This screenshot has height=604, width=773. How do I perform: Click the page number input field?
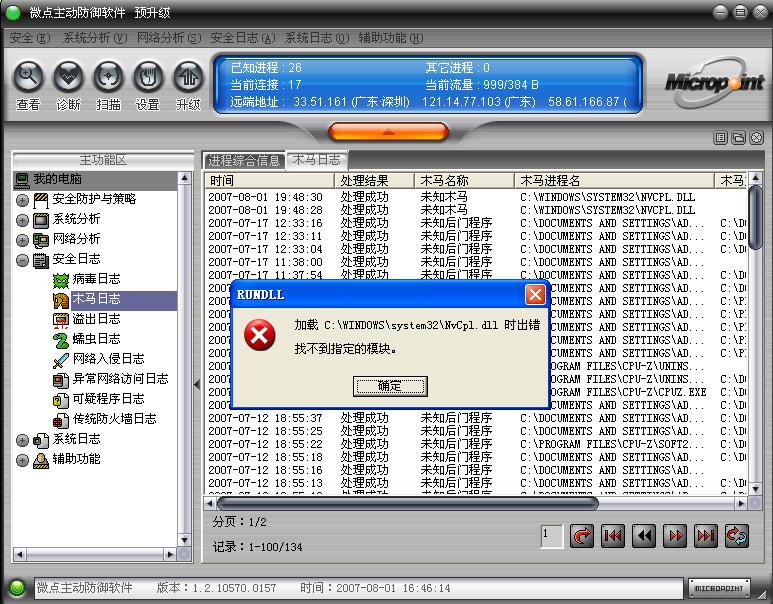click(552, 536)
